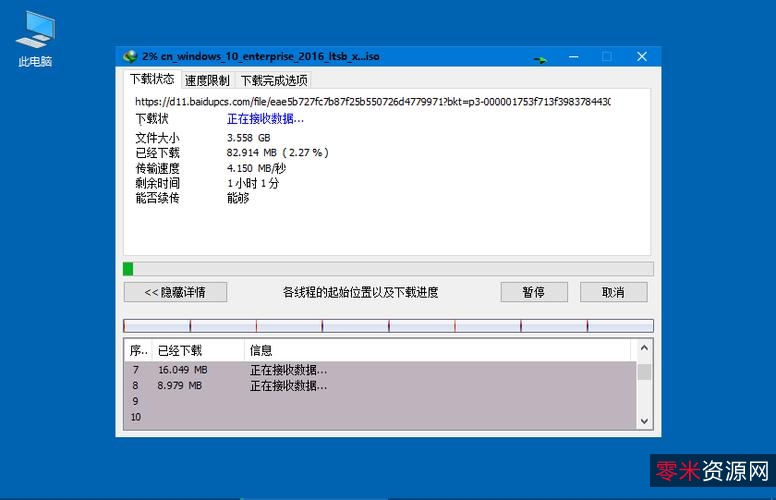This screenshot has height=500, width=776.
Task: Click the 序.. column header
Action: pos(138,350)
